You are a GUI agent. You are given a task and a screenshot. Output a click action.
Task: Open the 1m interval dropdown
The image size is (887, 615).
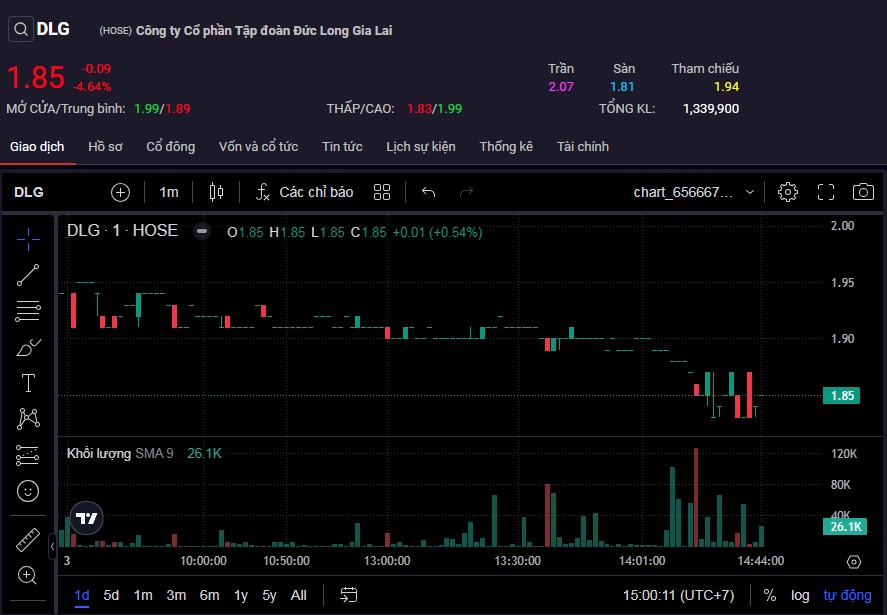click(169, 192)
